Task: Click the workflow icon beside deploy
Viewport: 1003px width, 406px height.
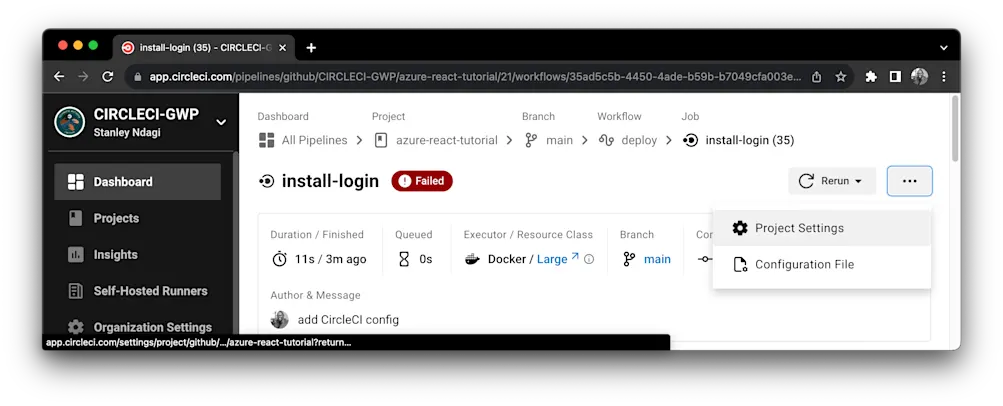Action: pyautogui.click(x=606, y=140)
